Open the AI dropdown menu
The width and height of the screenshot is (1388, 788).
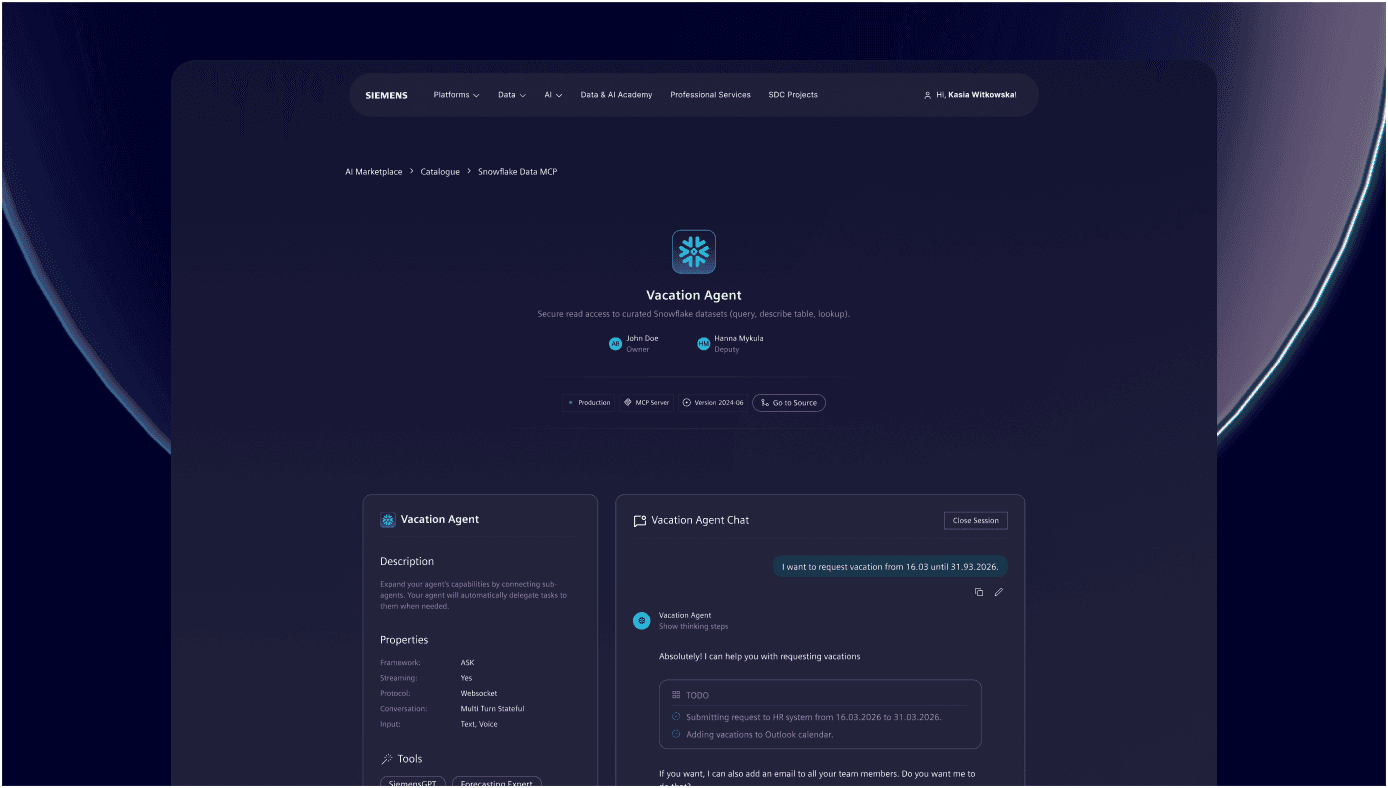(x=553, y=95)
